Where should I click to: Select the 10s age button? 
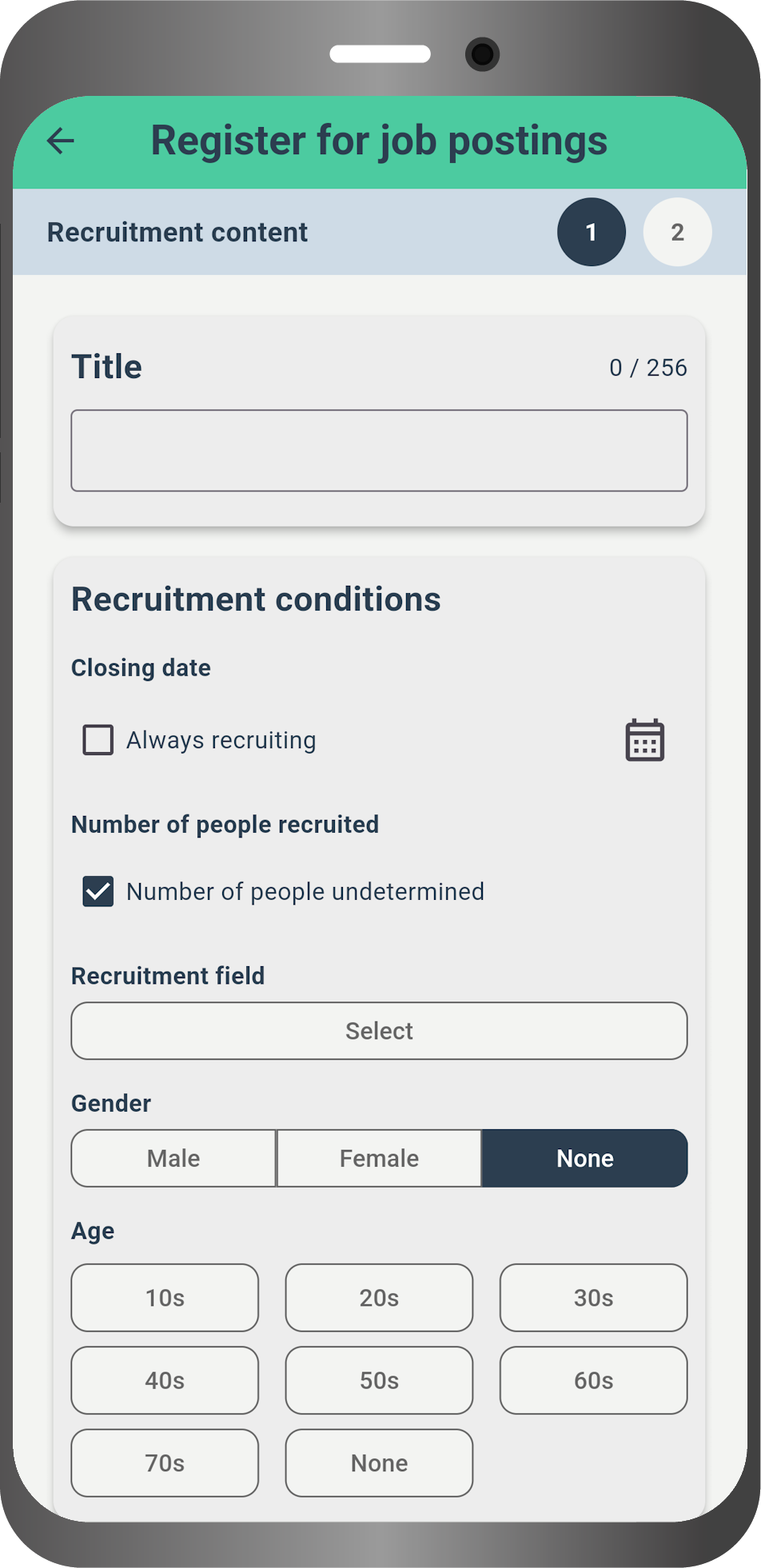[x=165, y=1298]
